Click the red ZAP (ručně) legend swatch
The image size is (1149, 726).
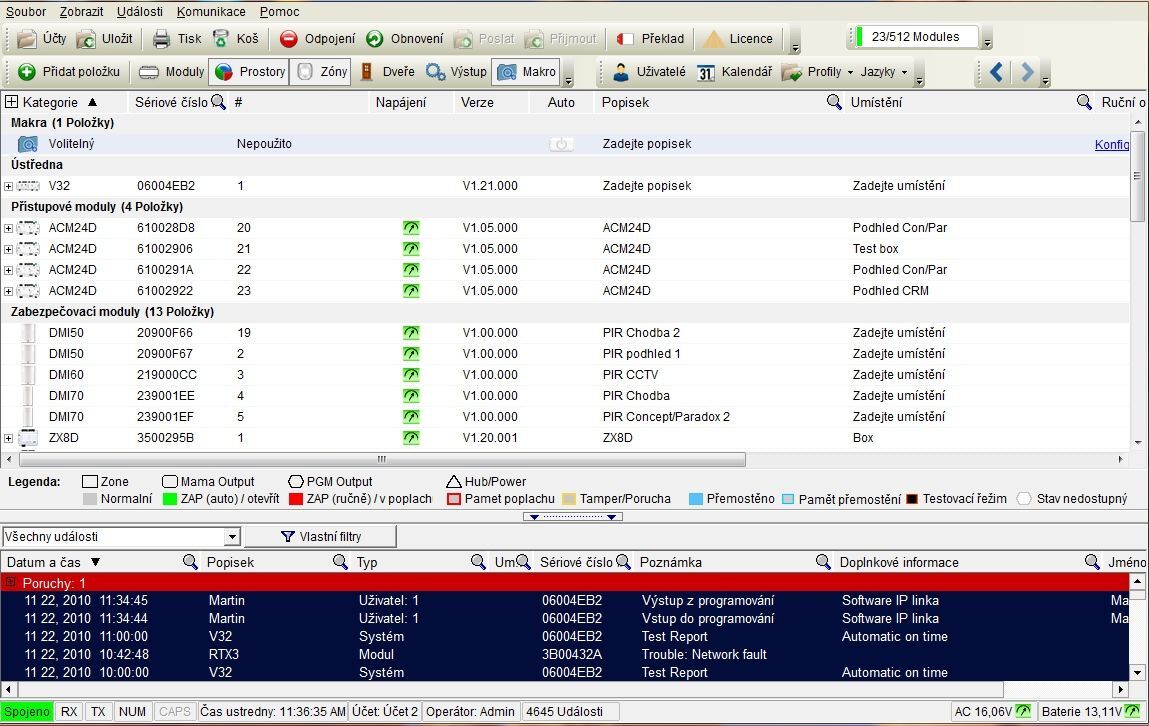coord(295,499)
